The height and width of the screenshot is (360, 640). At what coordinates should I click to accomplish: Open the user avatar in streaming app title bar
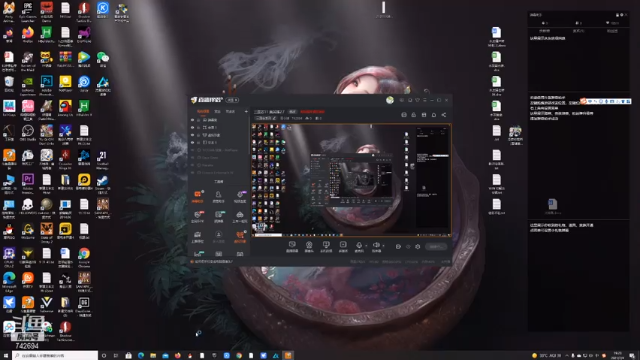[390, 100]
